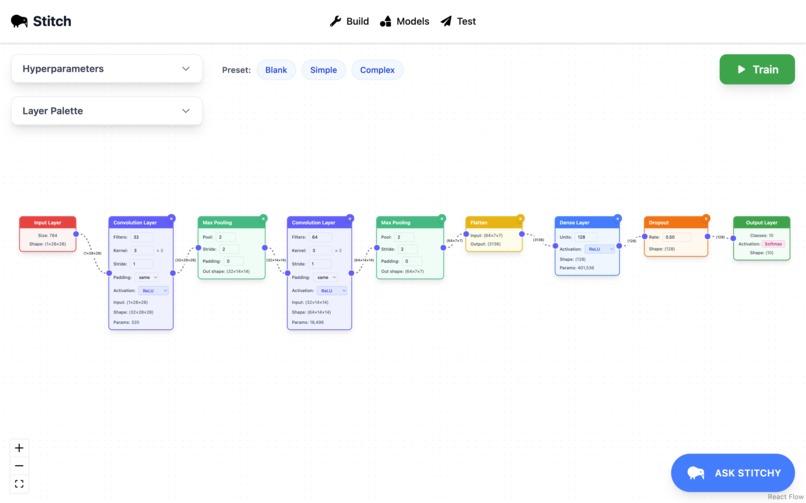Open Padding dropdown in 32-filter Convolution Layer

pyautogui.click(x=148, y=277)
